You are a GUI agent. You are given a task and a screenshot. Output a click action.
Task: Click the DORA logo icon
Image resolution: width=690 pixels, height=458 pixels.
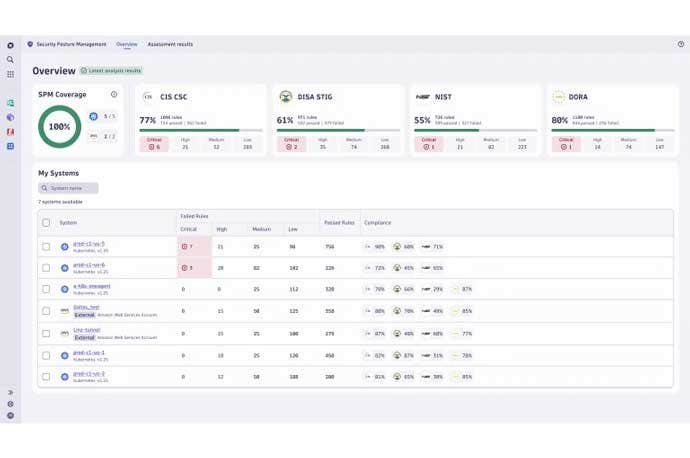click(x=559, y=97)
